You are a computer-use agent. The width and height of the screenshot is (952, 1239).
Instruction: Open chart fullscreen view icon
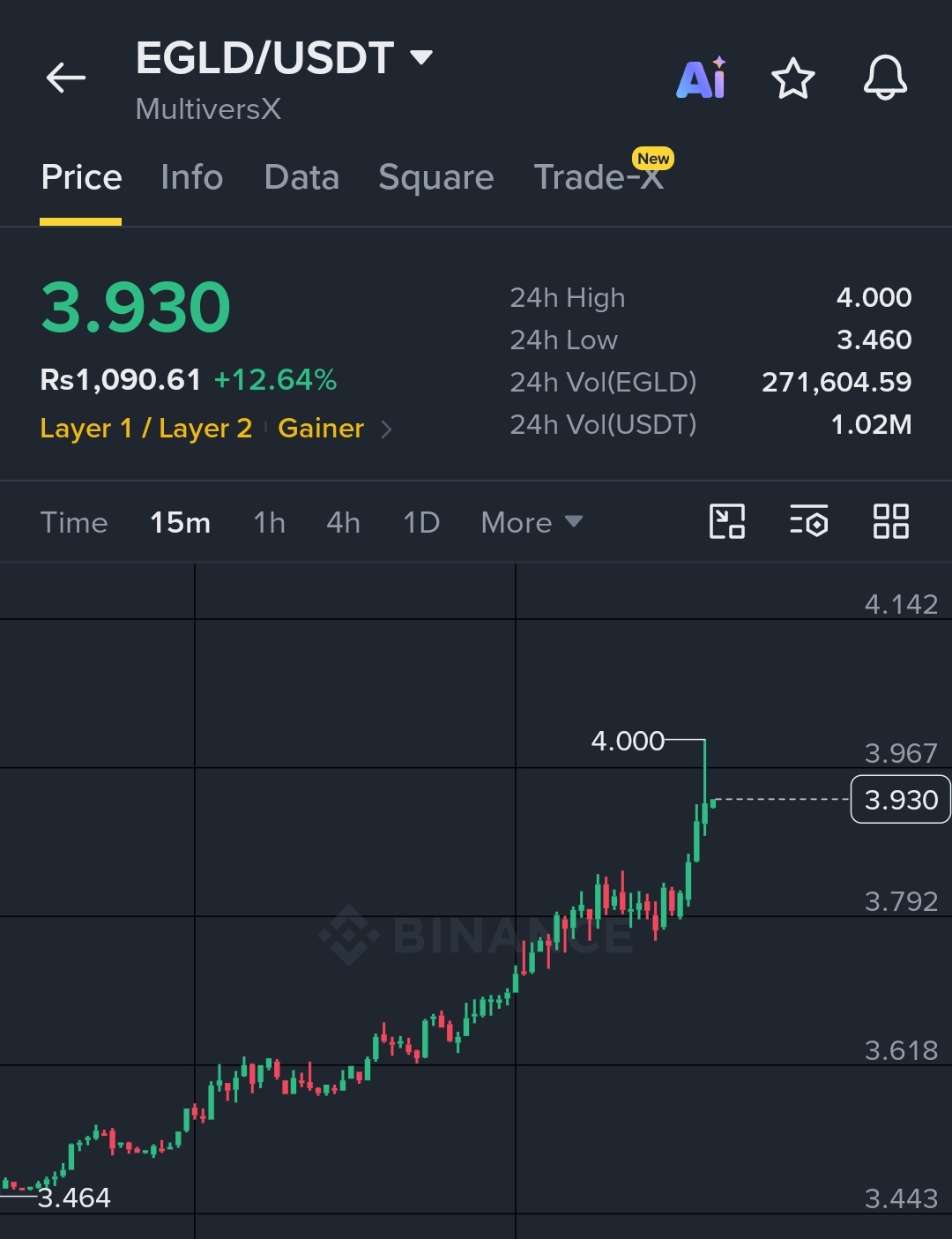(727, 521)
